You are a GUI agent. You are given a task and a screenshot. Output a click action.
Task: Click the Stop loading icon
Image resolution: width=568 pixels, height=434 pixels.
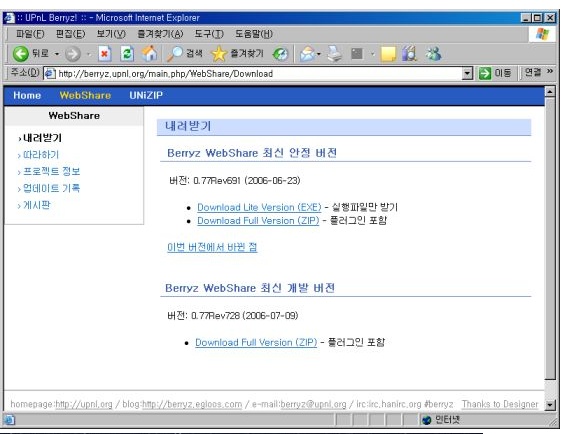(104, 54)
